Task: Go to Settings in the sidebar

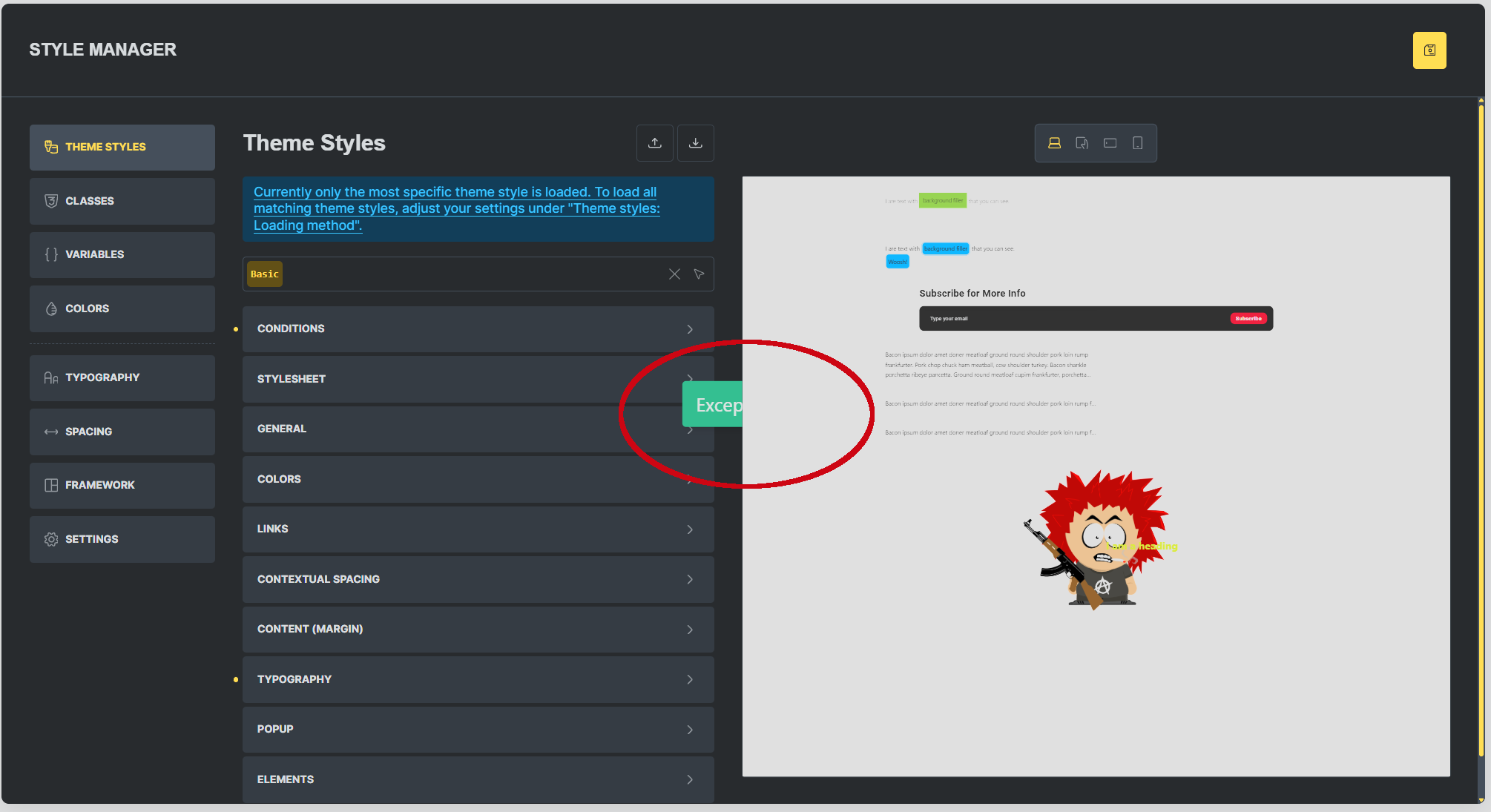Action: [122, 539]
